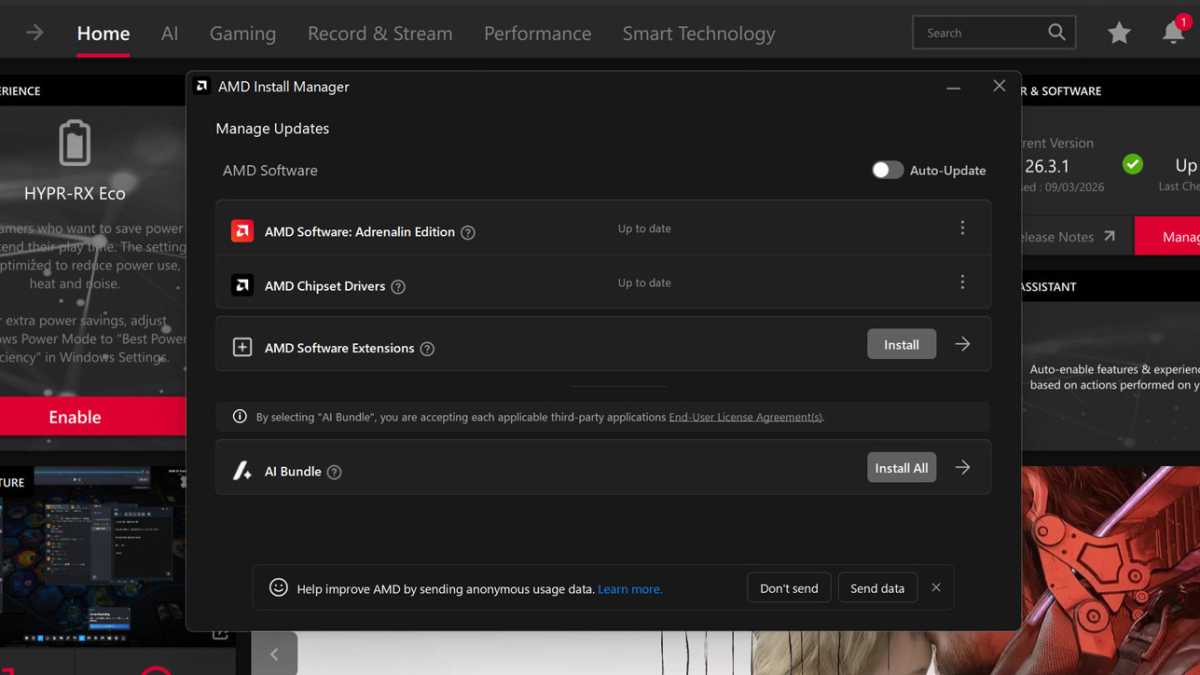Open the Performance menu
Viewport: 1200px width, 675px height.
click(x=537, y=33)
